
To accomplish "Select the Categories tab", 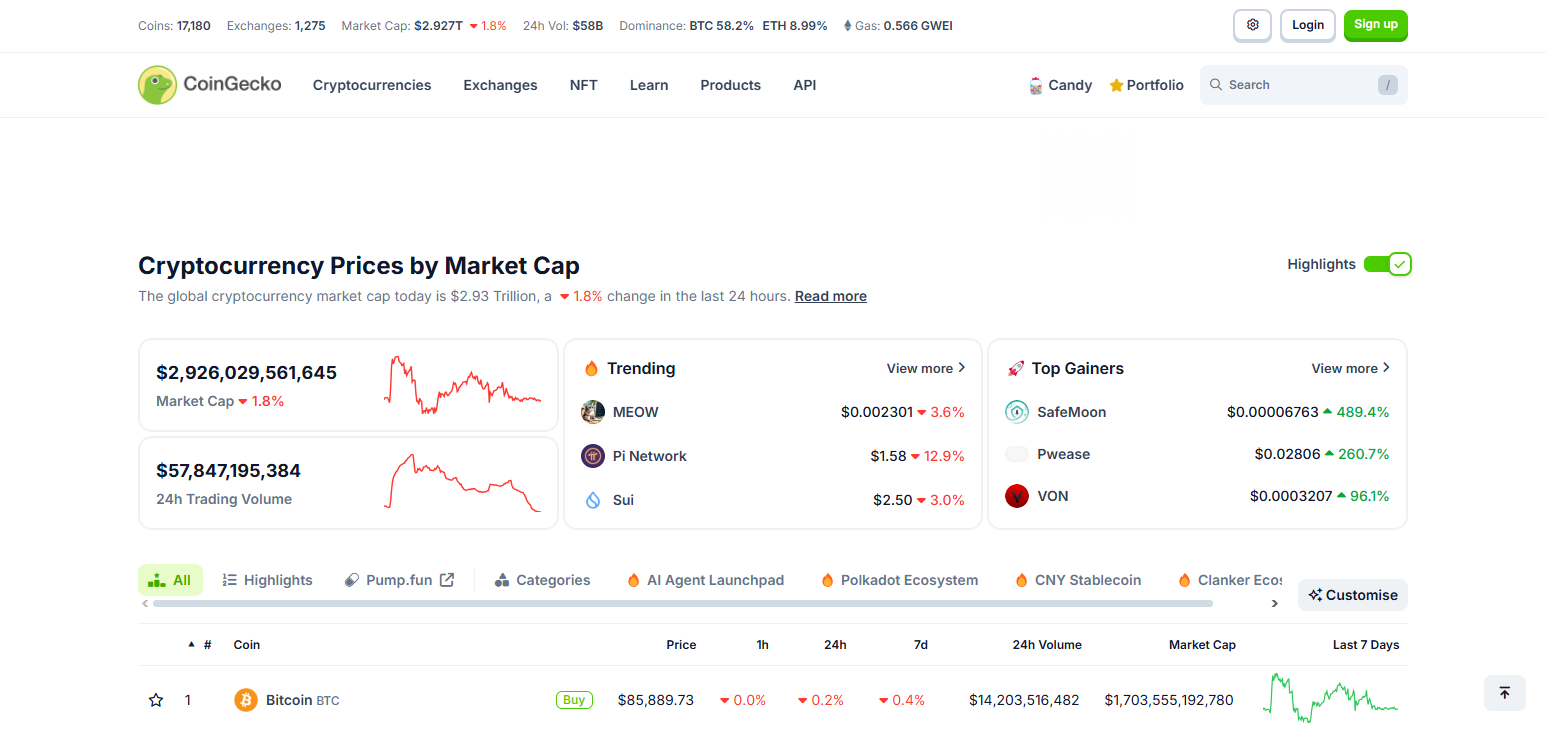I will click(543, 580).
